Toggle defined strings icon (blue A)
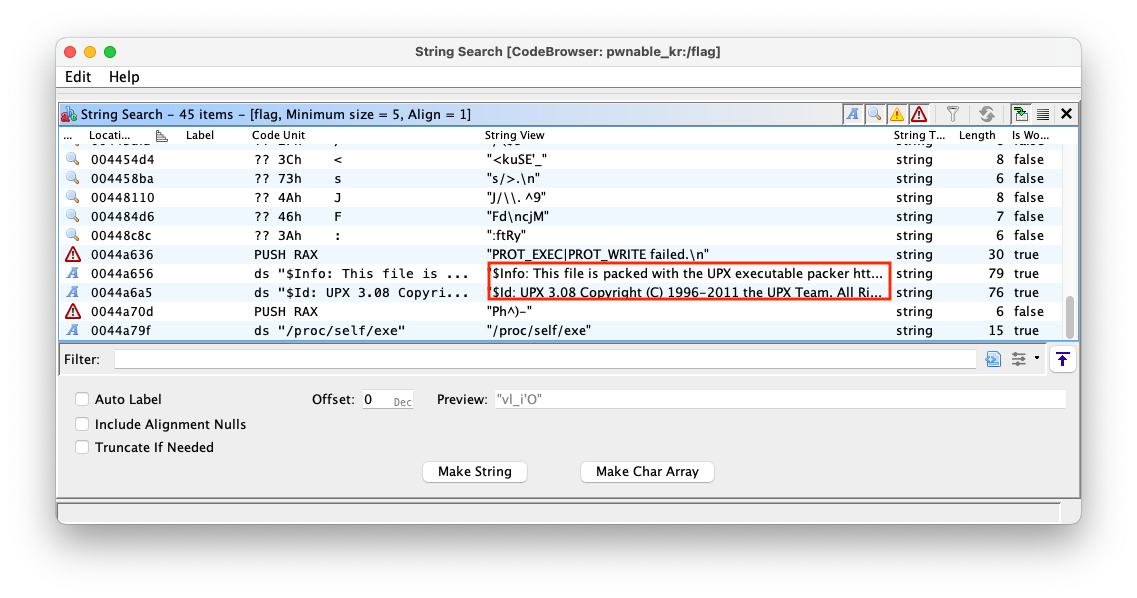The height and width of the screenshot is (598, 1137). coord(853,114)
